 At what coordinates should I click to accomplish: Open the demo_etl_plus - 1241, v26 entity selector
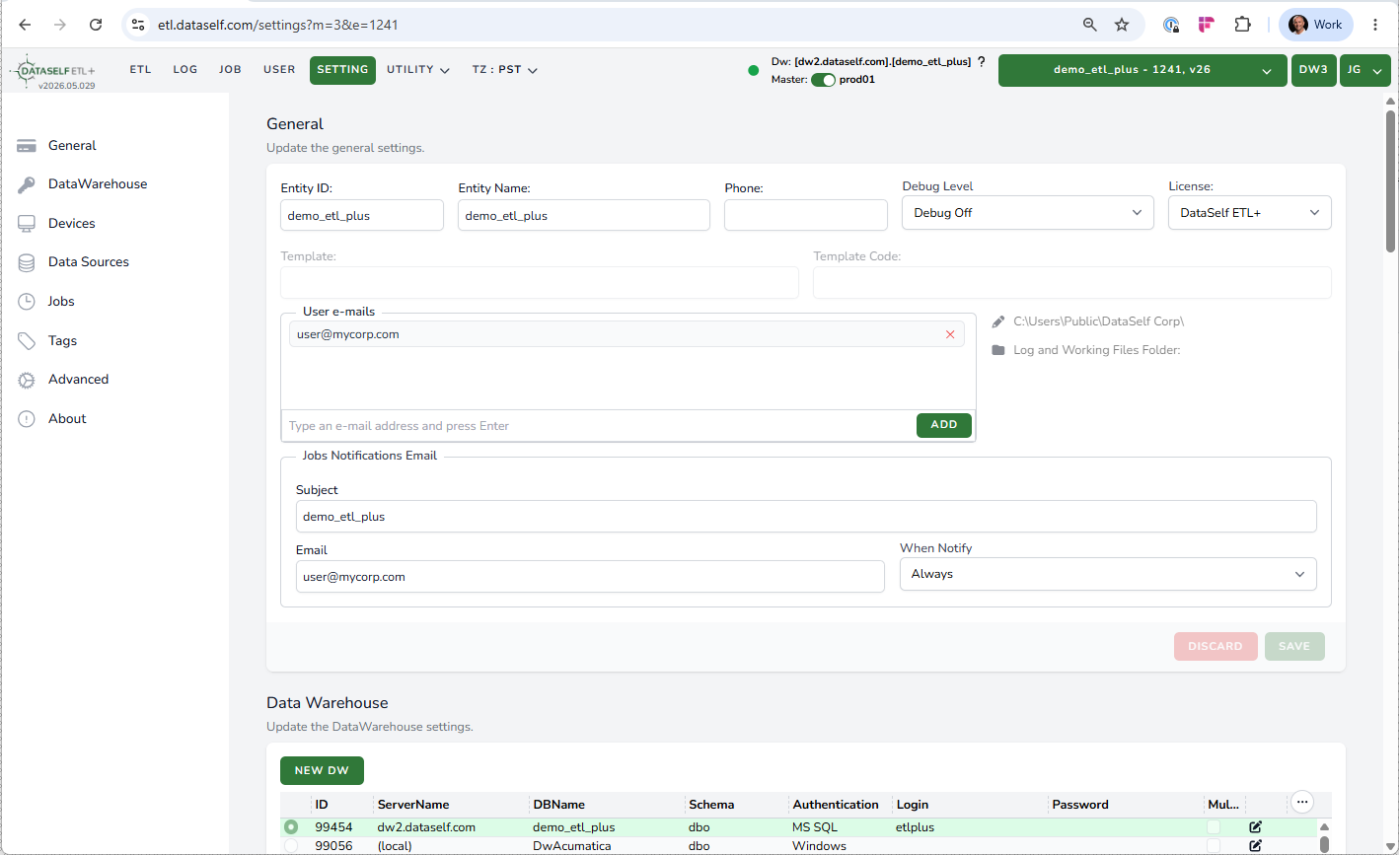click(x=1142, y=71)
